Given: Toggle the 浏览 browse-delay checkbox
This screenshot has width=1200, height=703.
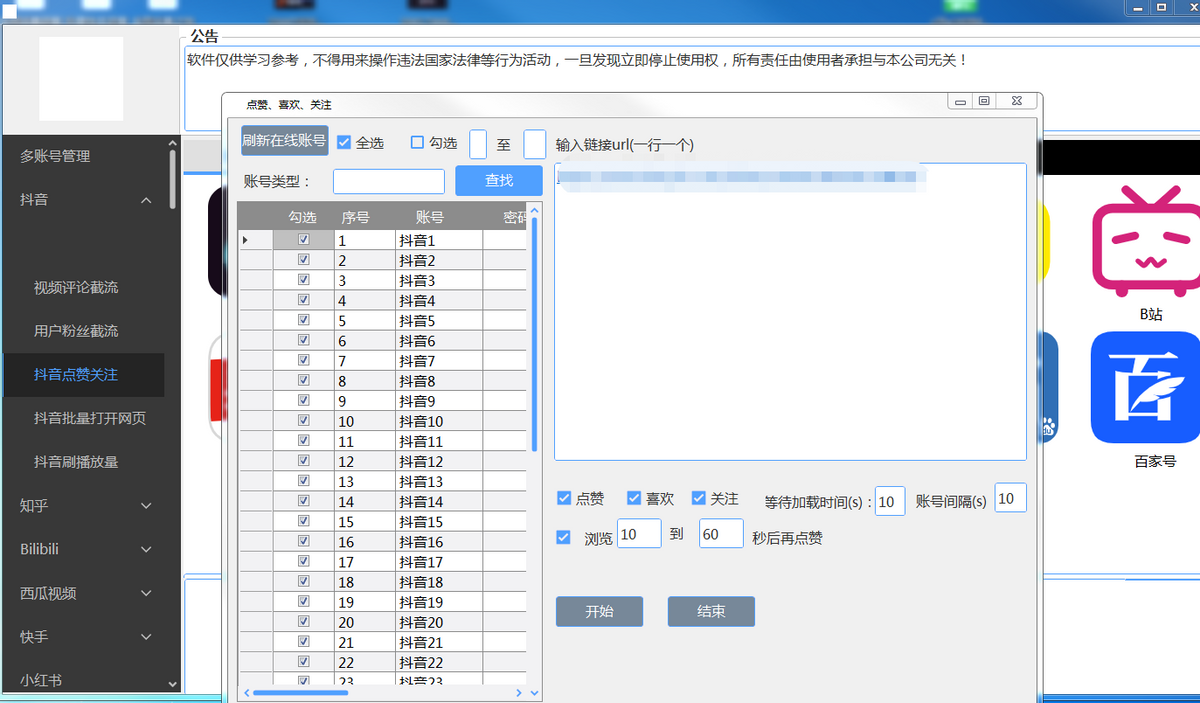Looking at the screenshot, I should tap(564, 537).
